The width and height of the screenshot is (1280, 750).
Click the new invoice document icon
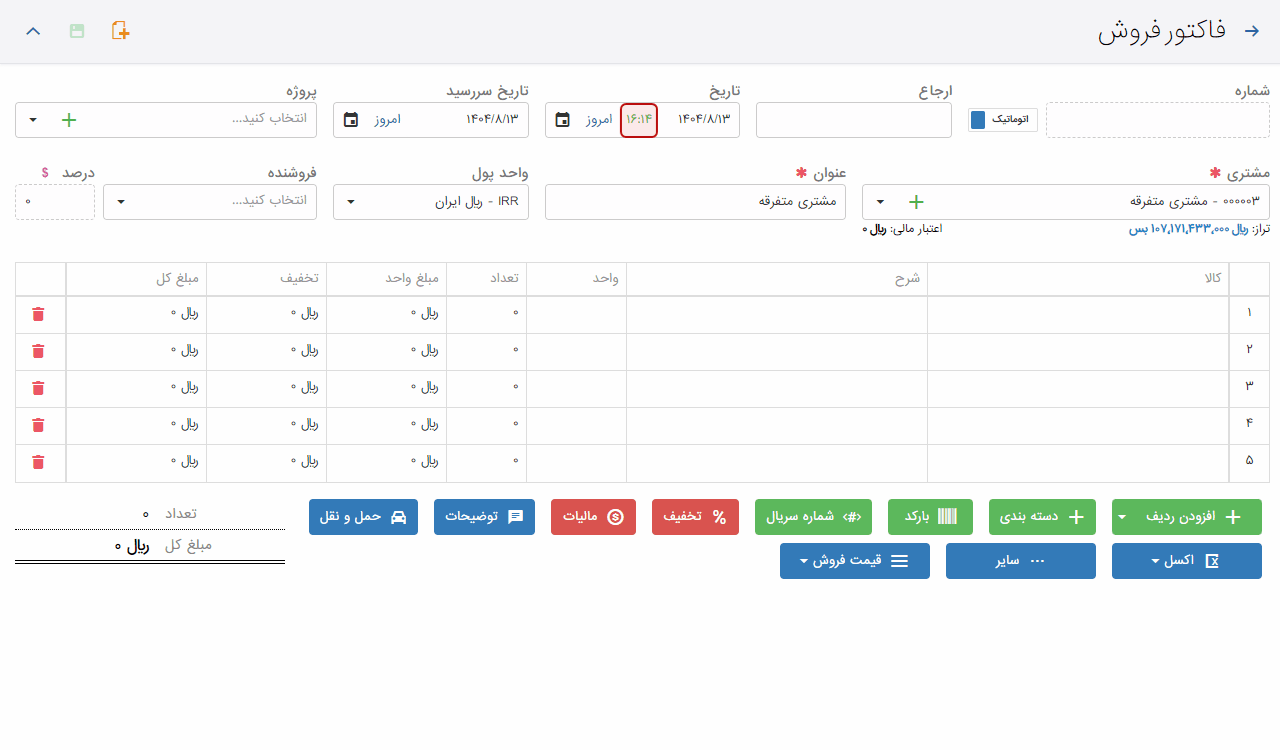120,31
